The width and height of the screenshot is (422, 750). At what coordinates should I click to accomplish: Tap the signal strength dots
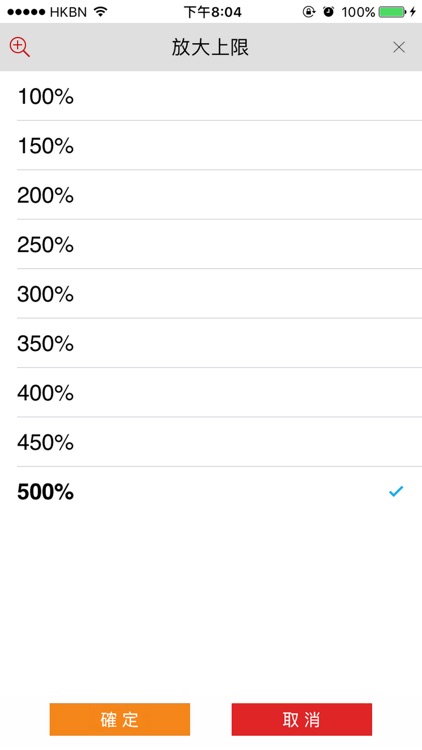26,12
